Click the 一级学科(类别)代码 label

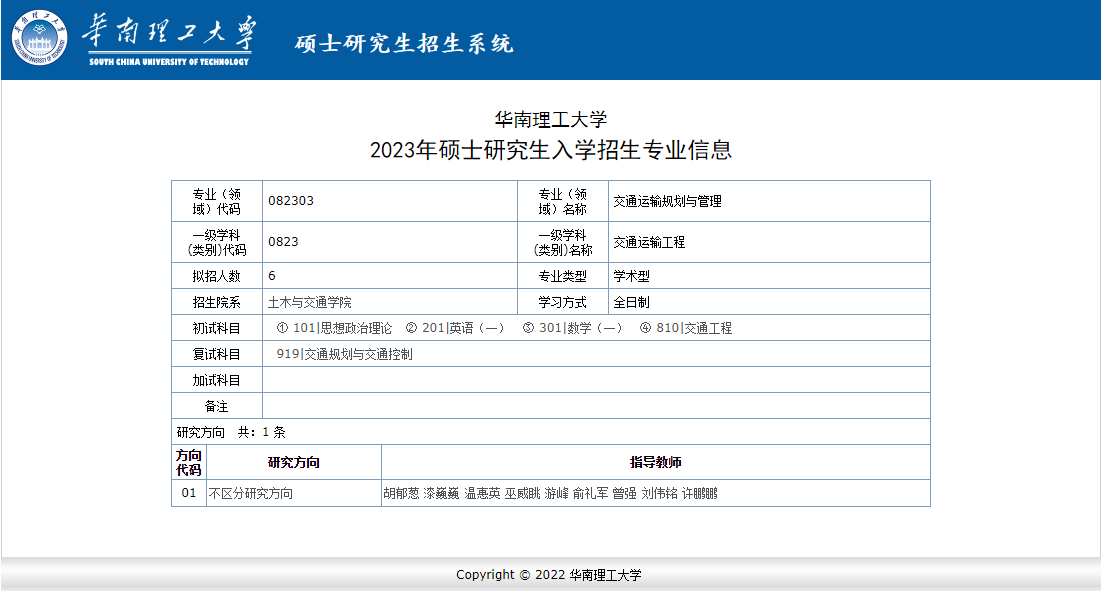(217, 242)
